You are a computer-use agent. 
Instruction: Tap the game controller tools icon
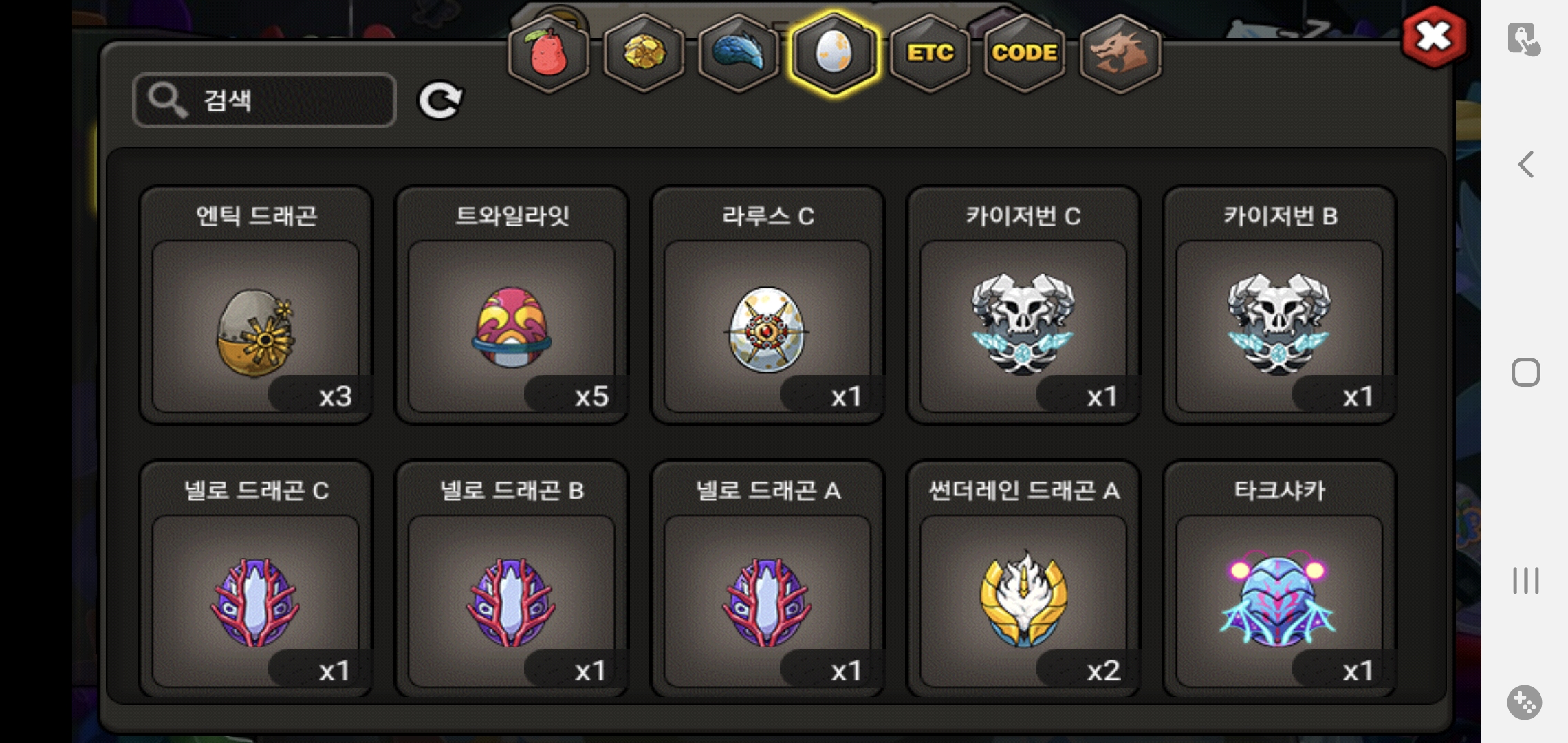click(1525, 702)
